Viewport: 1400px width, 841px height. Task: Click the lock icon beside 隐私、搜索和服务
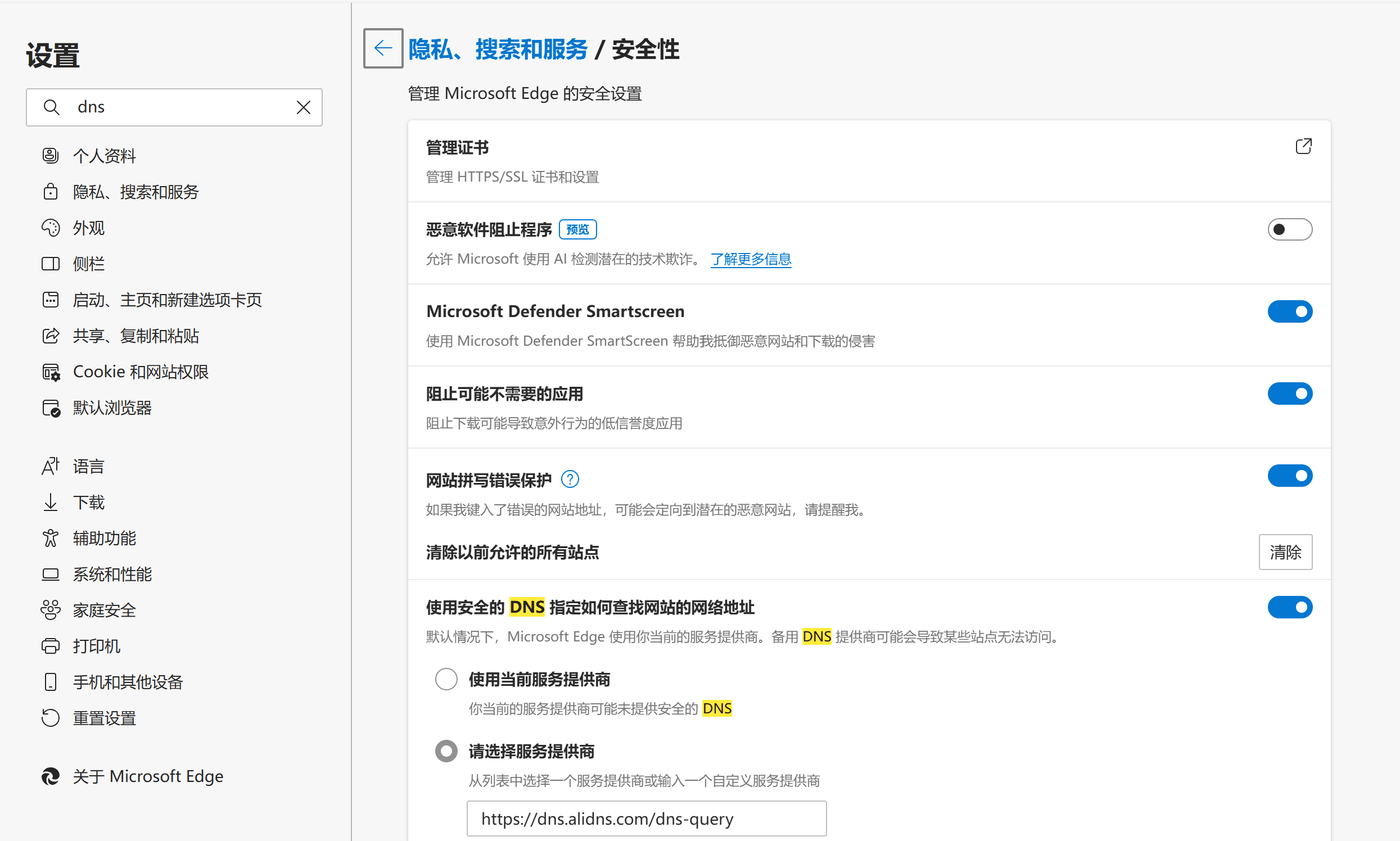[51, 192]
